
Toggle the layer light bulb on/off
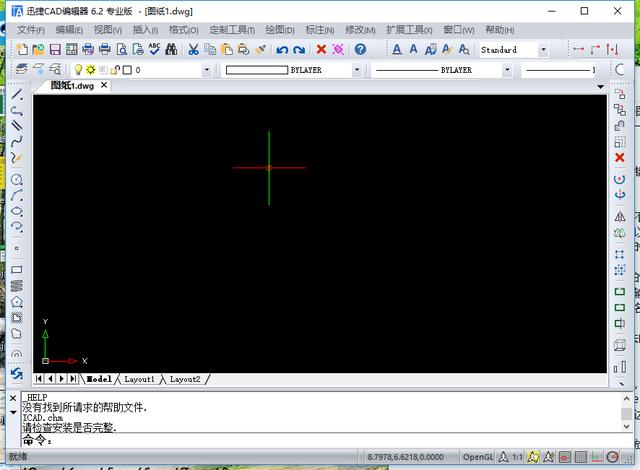click(x=77, y=70)
